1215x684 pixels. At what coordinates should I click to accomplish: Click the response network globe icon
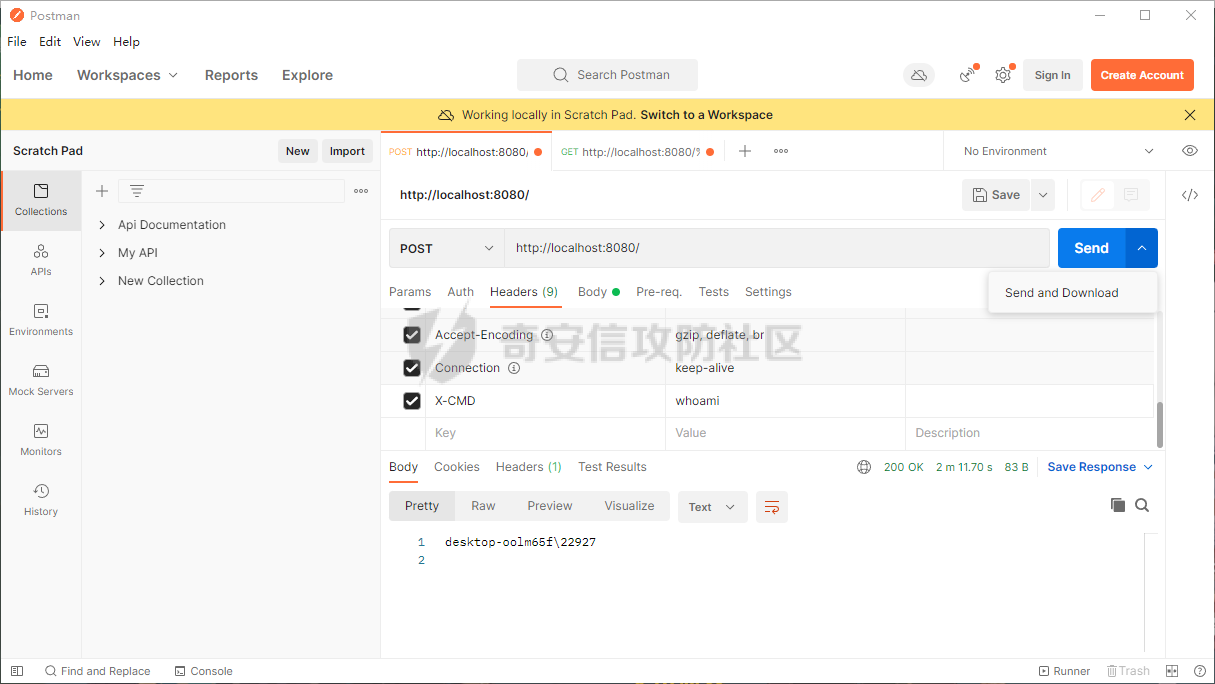[864, 467]
